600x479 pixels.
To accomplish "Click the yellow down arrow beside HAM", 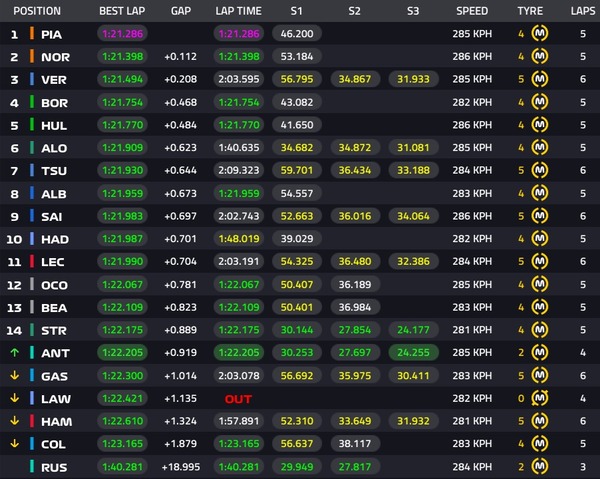I will tap(15, 421).
